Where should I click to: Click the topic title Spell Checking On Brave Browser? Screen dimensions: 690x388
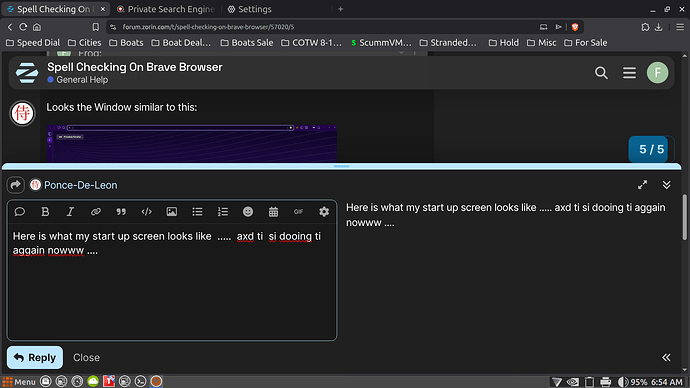[135, 67]
